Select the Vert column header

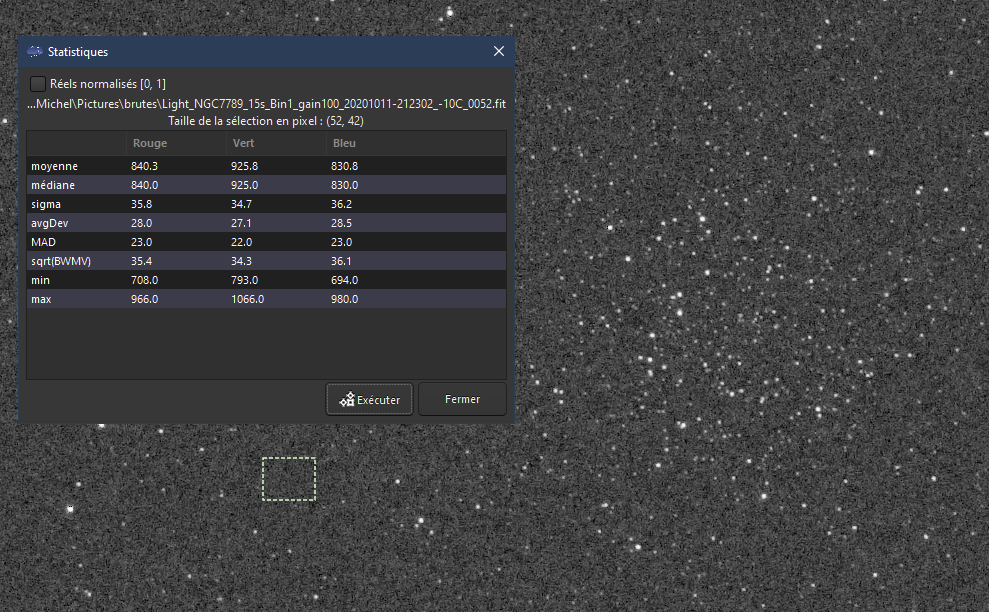pyautogui.click(x=243, y=143)
